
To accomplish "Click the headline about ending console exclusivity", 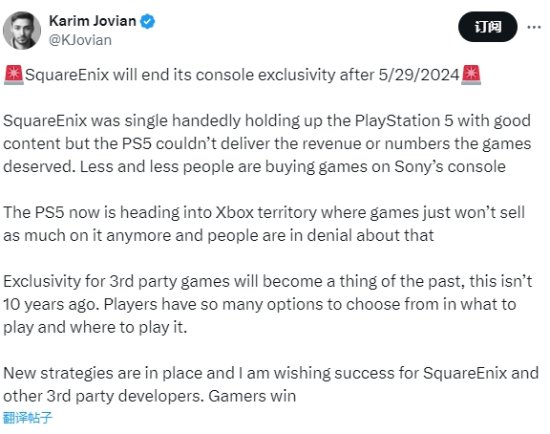I will point(242,75).
